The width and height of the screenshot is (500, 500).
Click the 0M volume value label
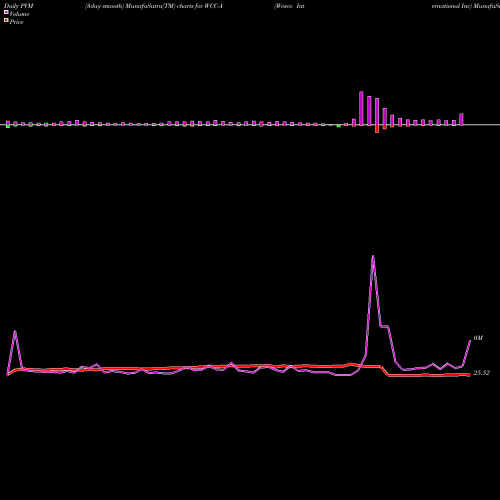(478, 338)
